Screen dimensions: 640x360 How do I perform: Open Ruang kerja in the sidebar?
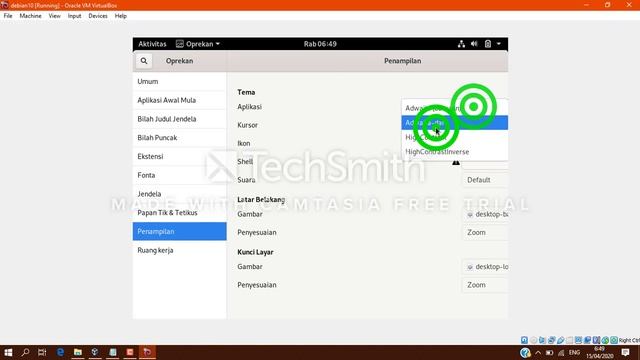(180, 251)
